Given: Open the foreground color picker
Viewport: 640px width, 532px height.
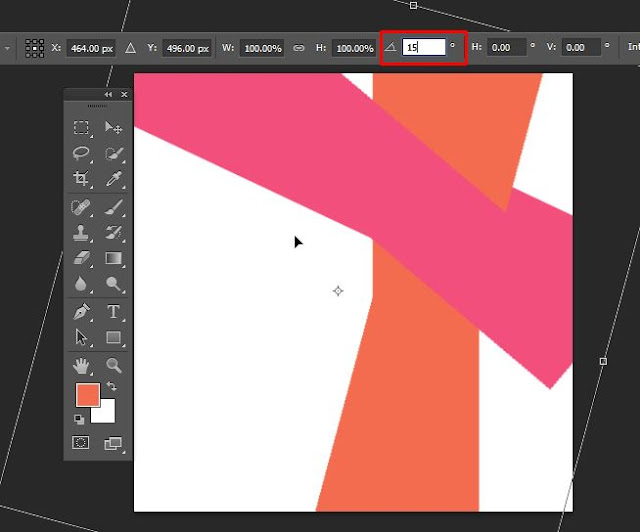Looking at the screenshot, I should pyautogui.click(x=88, y=395).
